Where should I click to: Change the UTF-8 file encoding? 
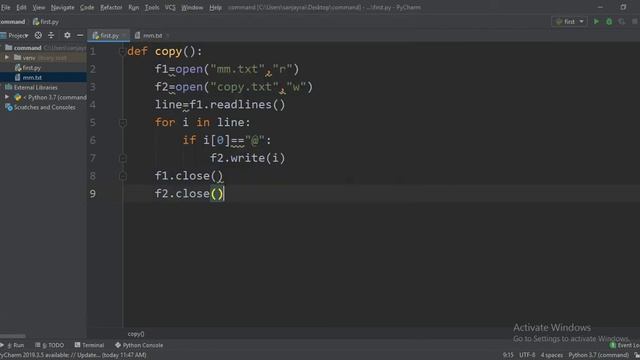(527, 355)
